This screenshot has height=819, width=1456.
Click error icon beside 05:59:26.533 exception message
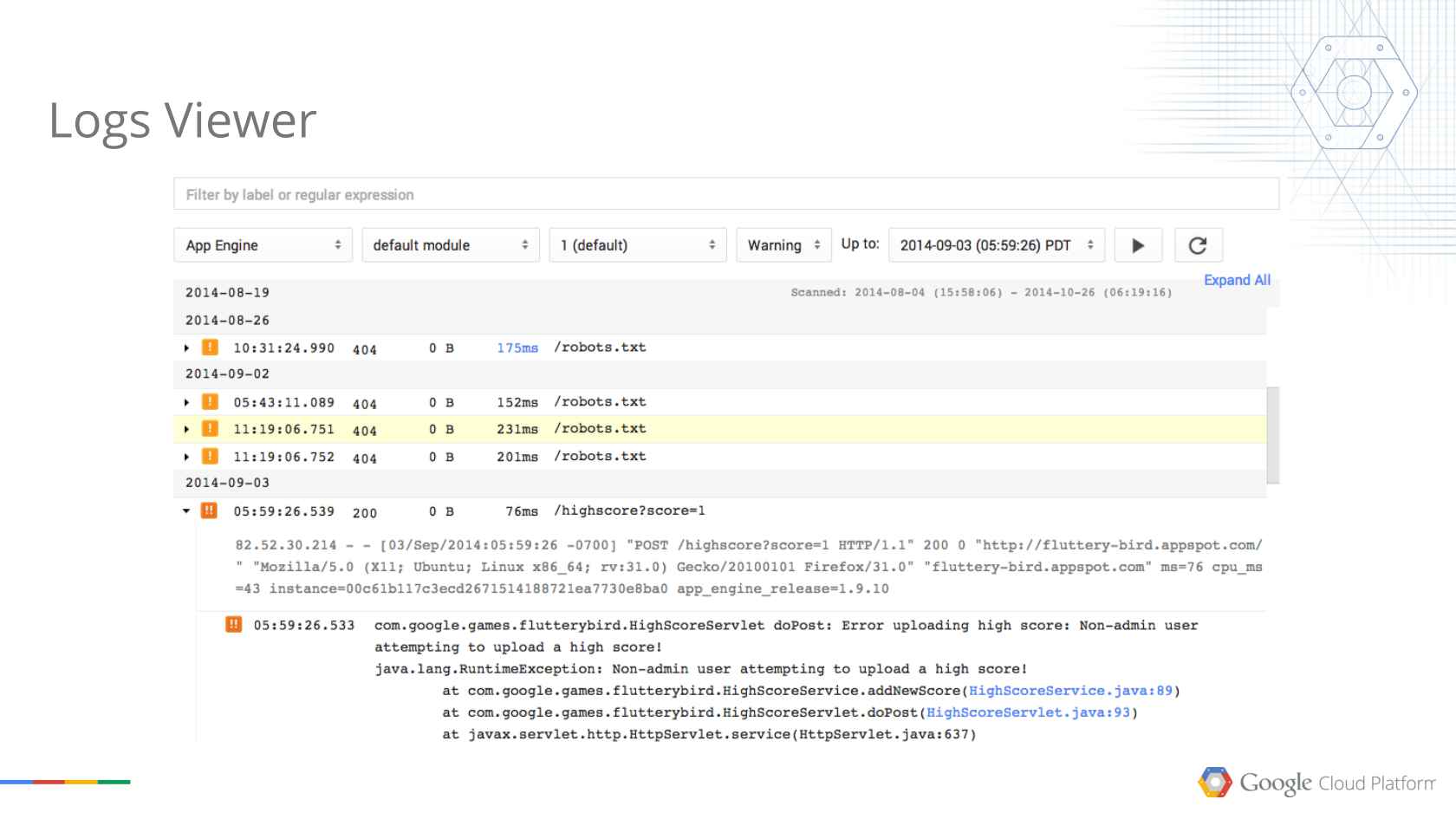[x=233, y=625]
